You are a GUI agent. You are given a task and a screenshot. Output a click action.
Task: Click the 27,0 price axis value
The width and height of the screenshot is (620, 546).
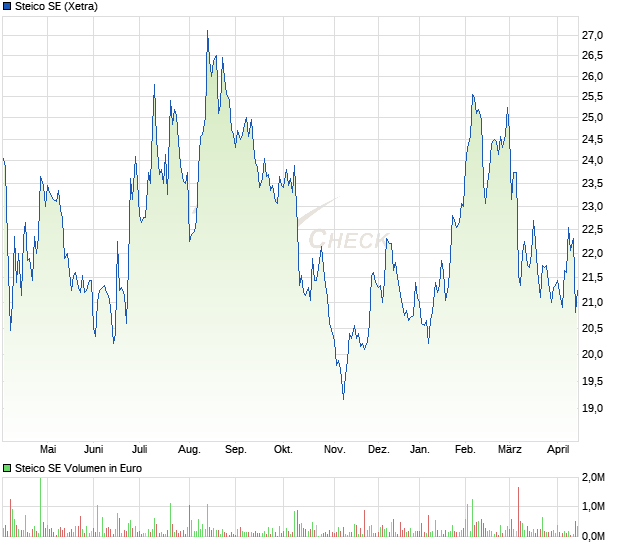click(592, 35)
